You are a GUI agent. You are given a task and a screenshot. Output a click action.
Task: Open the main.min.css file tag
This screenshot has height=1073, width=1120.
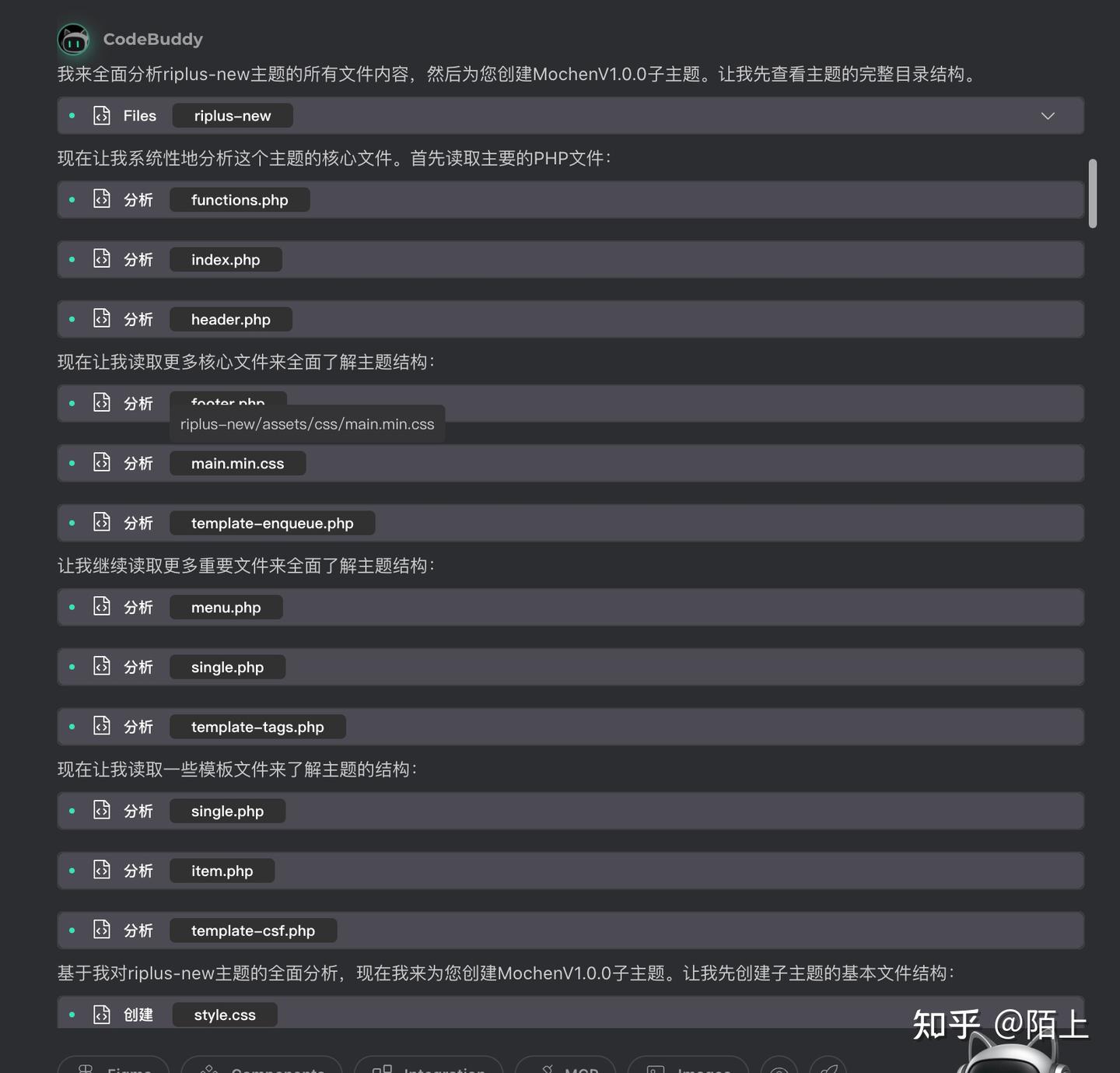coord(237,464)
